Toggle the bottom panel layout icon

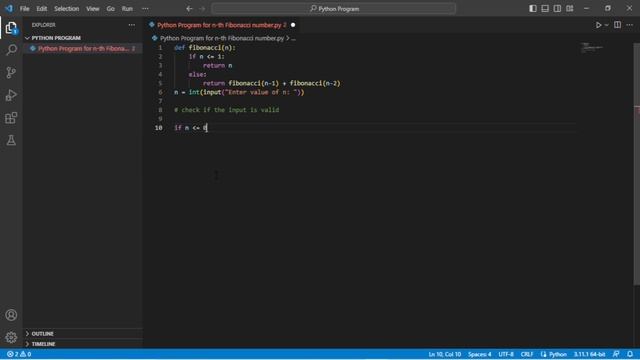click(545, 9)
